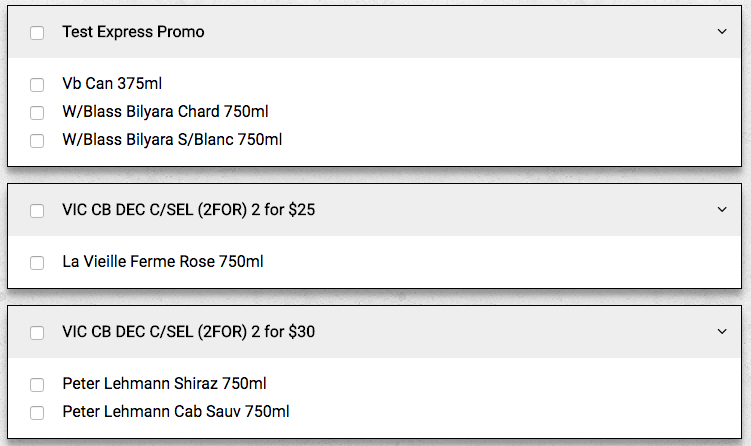
Task: Collapse the Test Express Promo chevron
Action: [722, 32]
